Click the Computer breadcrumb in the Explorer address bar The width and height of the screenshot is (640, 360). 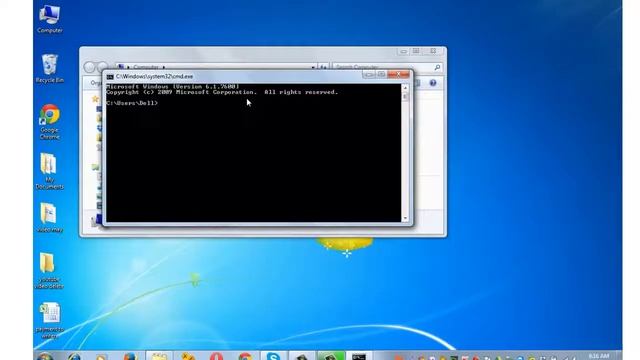point(146,67)
